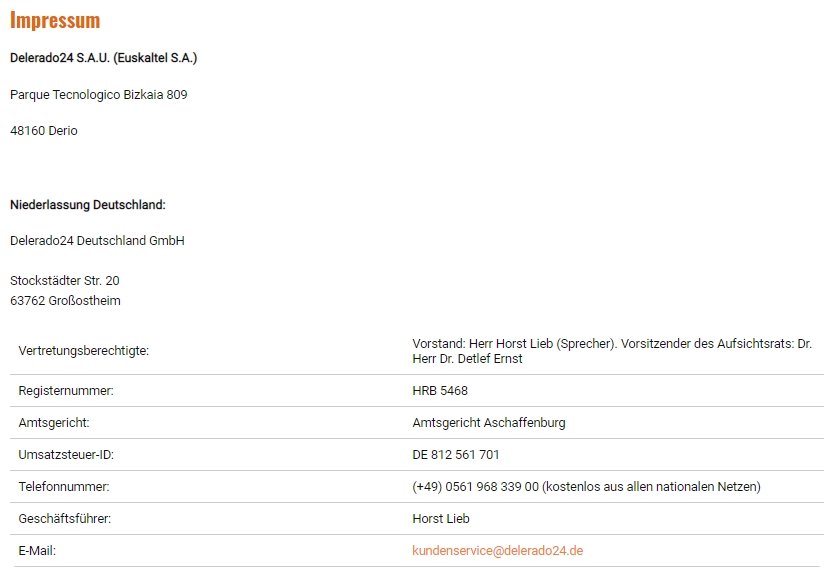Click the 48160 Derio postal line
Image resolution: width=831 pixels, height=571 pixels.
[43, 130]
